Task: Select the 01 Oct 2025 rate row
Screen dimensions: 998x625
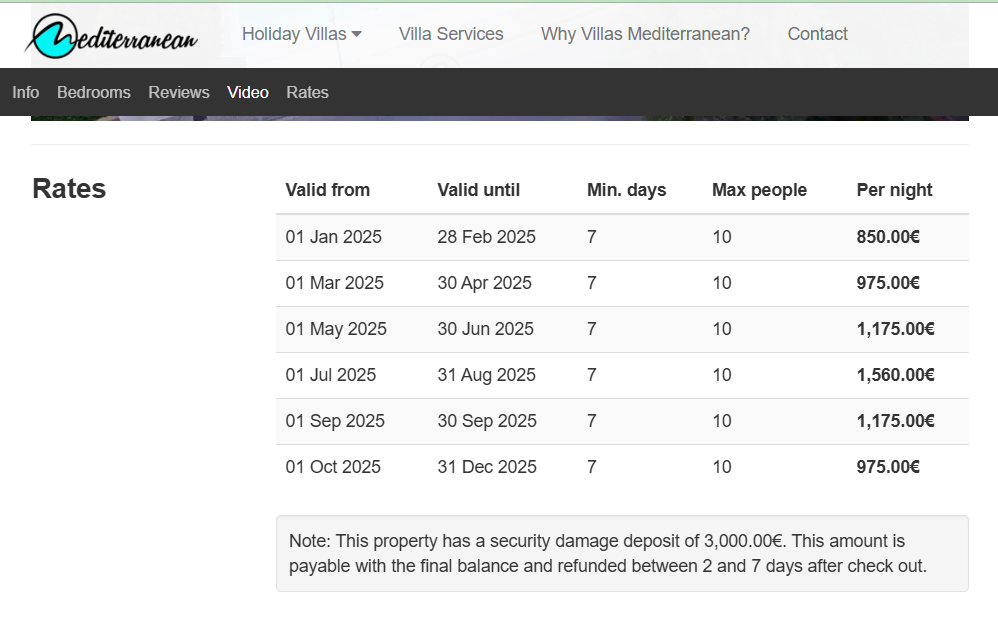Action: [x=622, y=467]
